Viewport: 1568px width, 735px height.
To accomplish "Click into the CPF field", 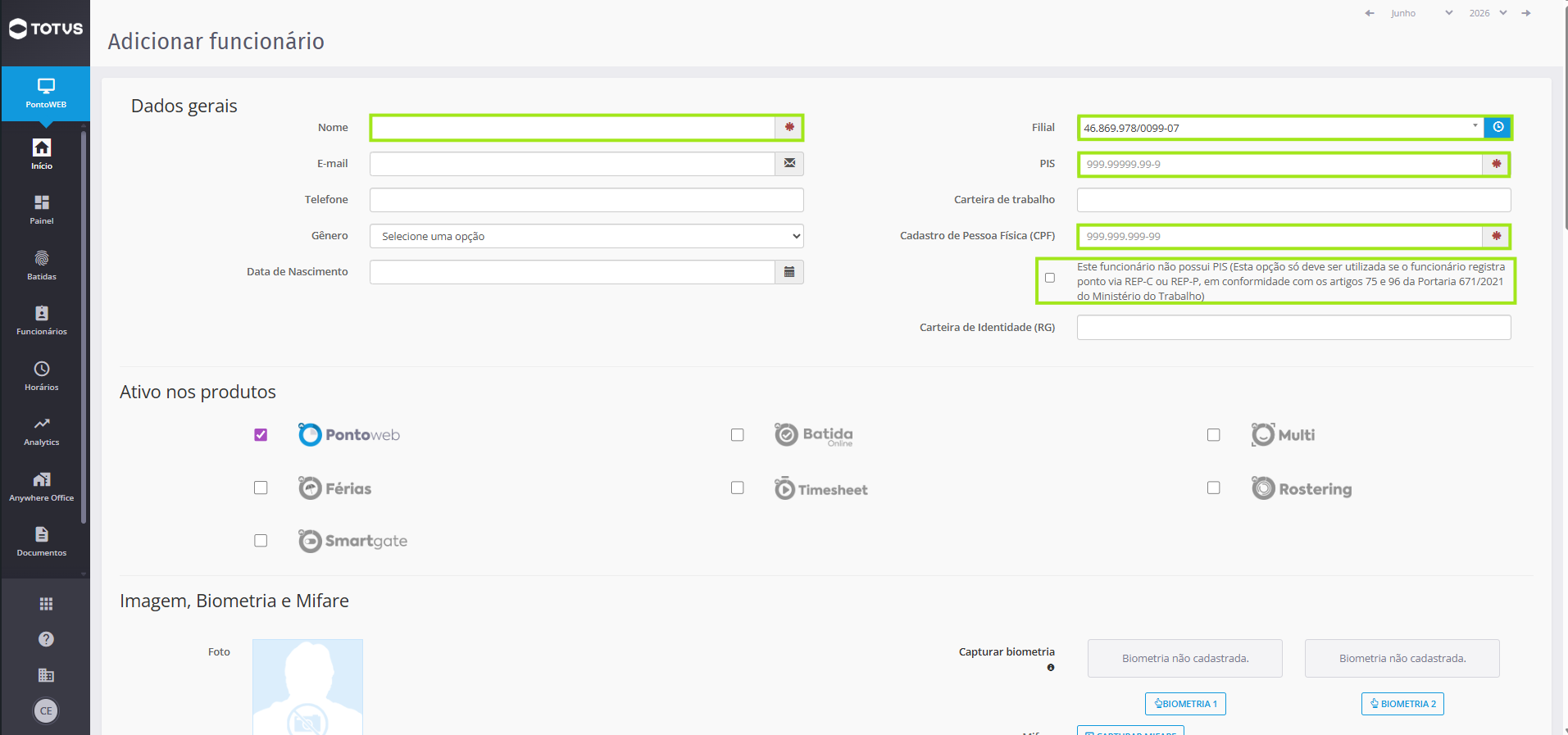I will [x=1280, y=236].
